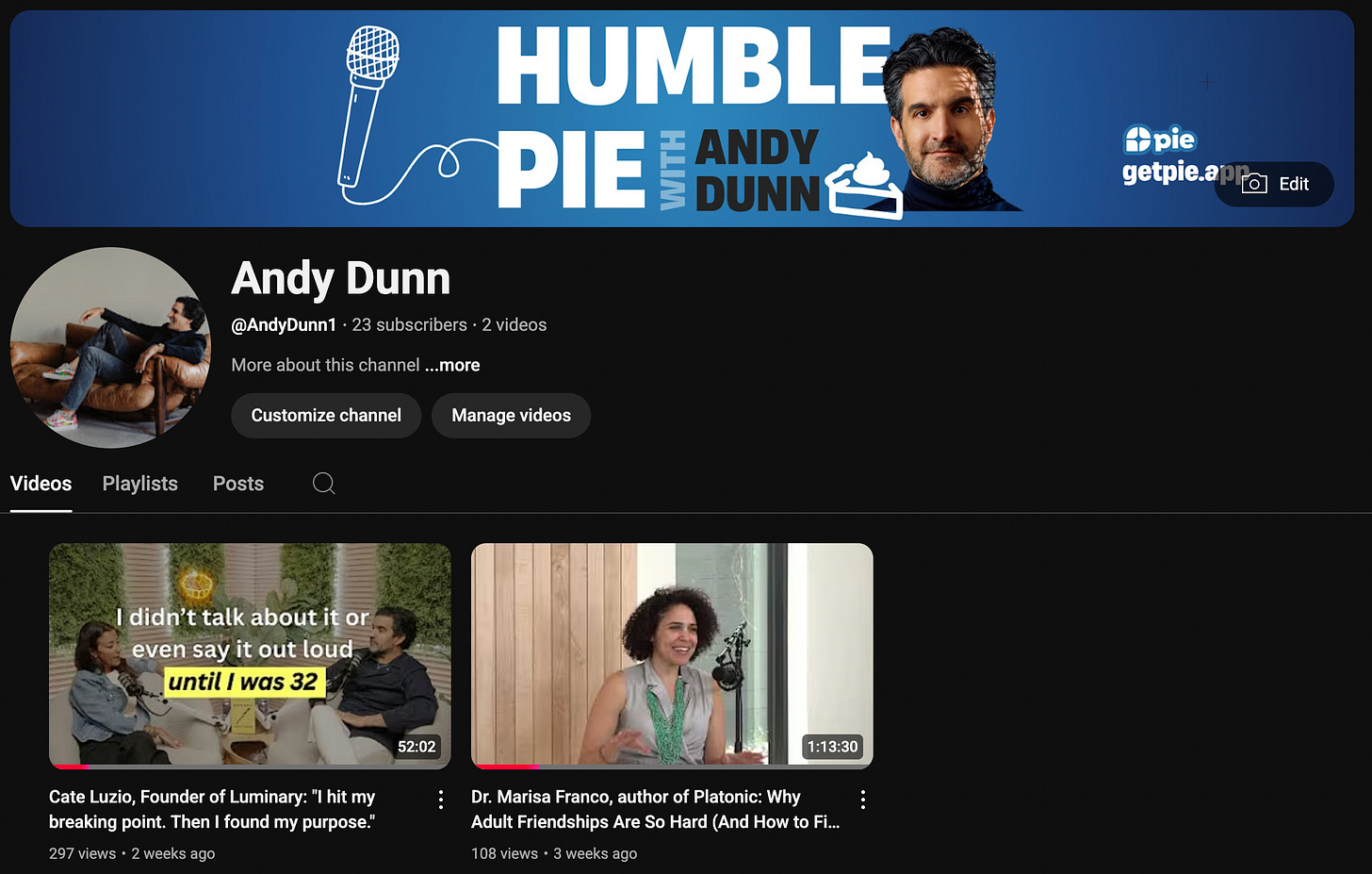Switch to the Playlists tab
This screenshot has height=874, width=1372.
140,484
